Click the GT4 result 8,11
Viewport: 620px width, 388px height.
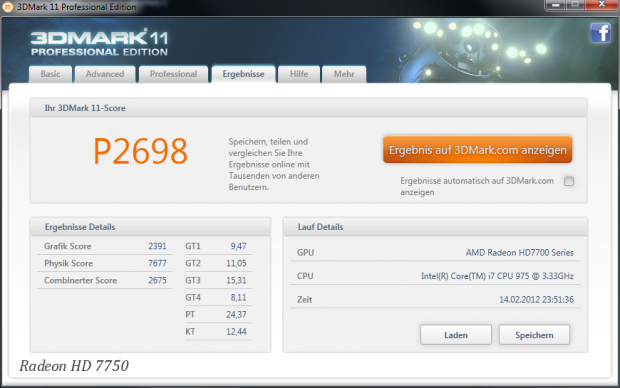pos(238,297)
